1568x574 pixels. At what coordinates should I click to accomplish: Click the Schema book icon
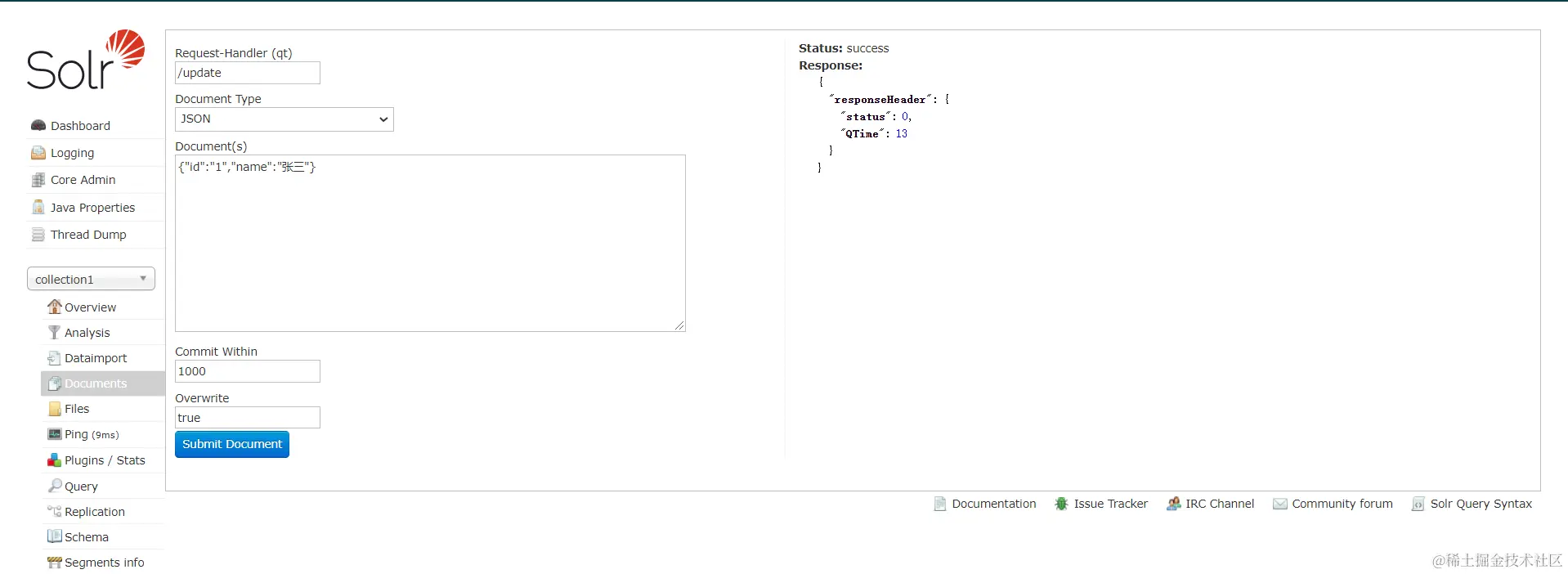coord(55,536)
